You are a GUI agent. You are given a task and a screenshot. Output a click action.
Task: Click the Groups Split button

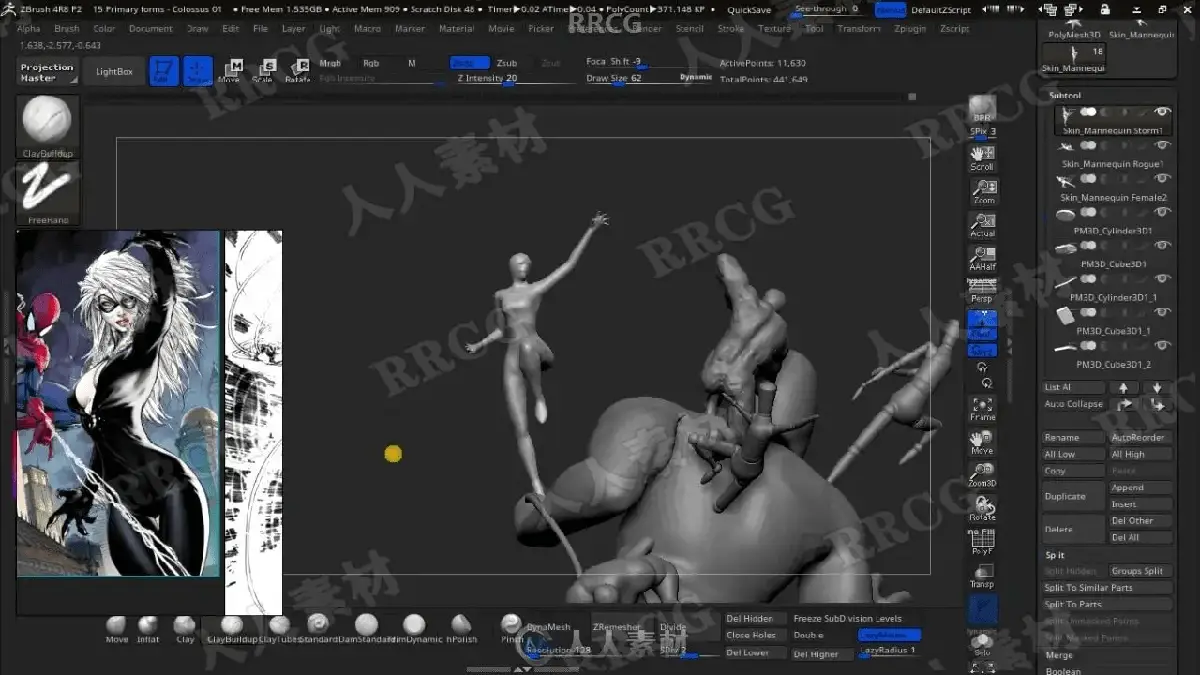coord(1140,571)
